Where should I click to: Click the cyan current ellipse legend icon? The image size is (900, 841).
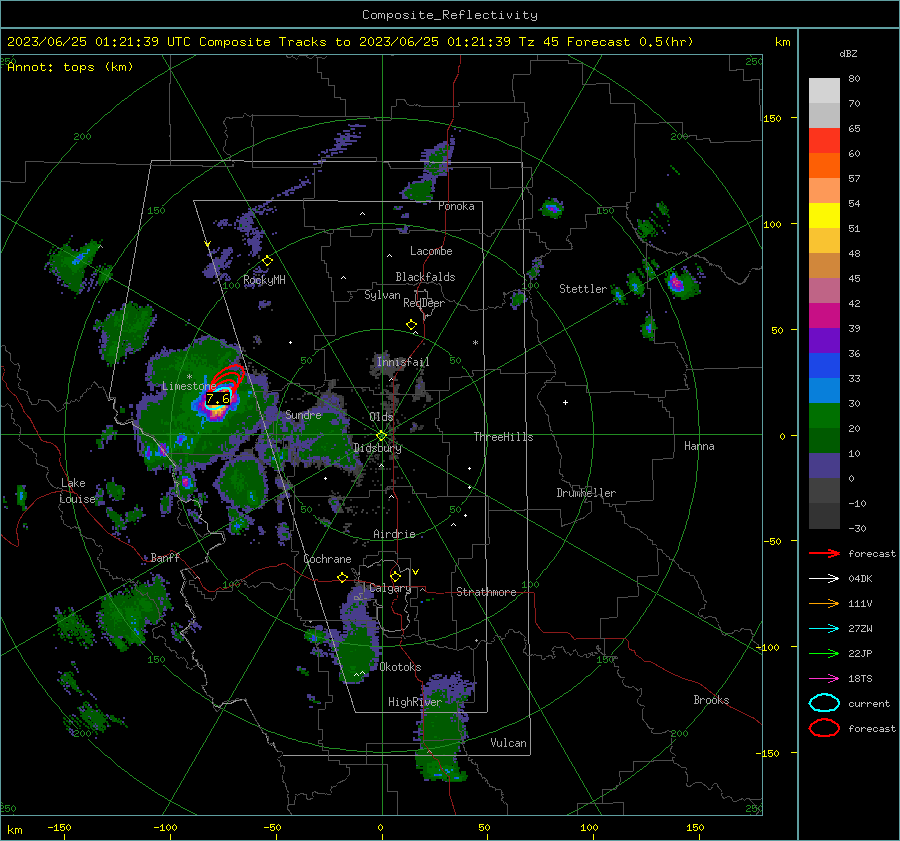[x=824, y=703]
